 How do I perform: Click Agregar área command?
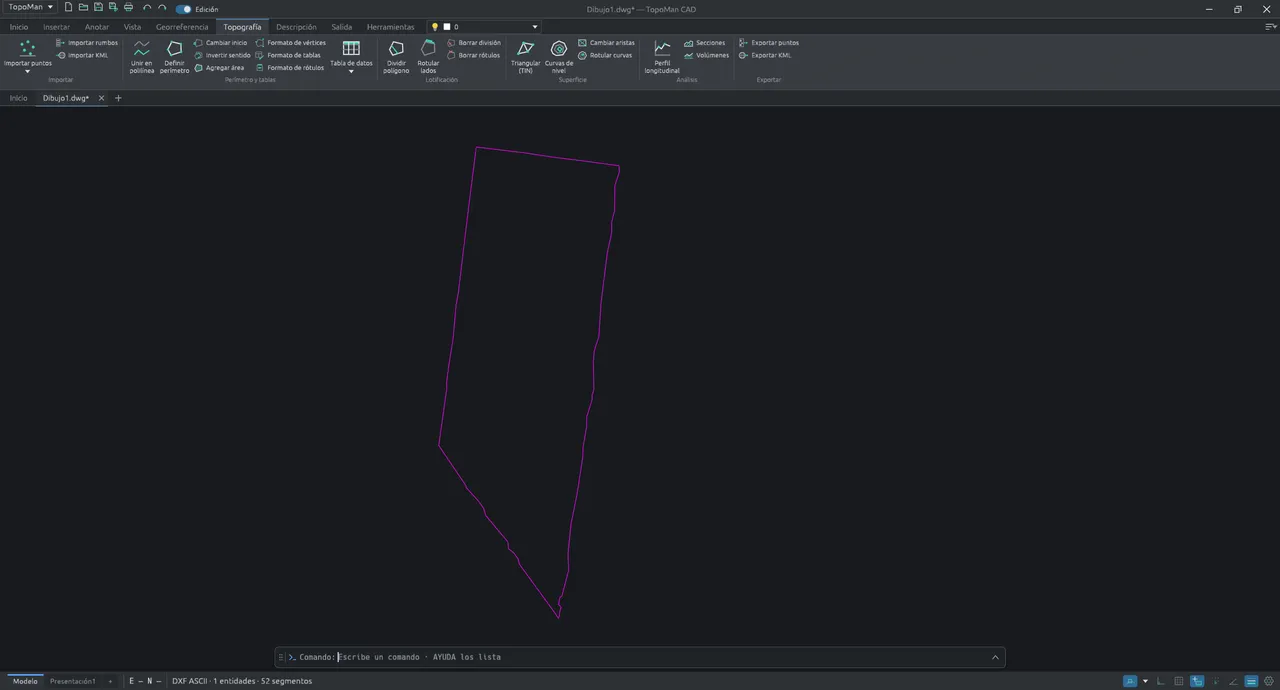(x=219, y=68)
